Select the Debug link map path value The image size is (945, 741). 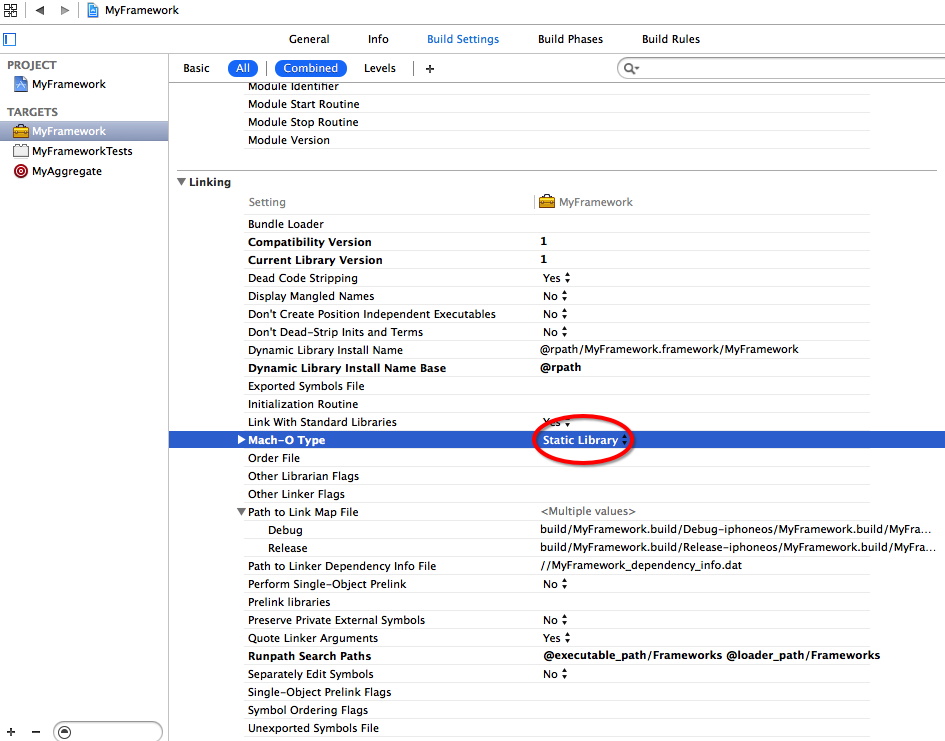[735, 530]
